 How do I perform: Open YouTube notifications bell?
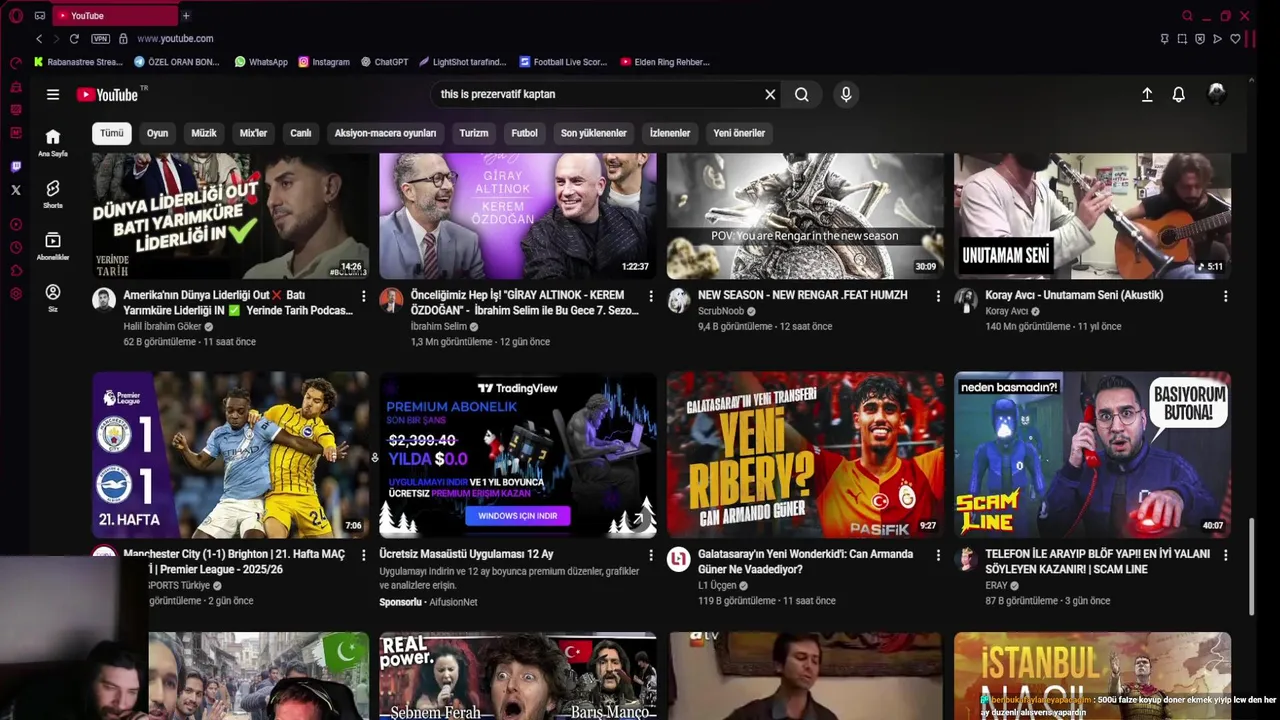pos(1179,94)
